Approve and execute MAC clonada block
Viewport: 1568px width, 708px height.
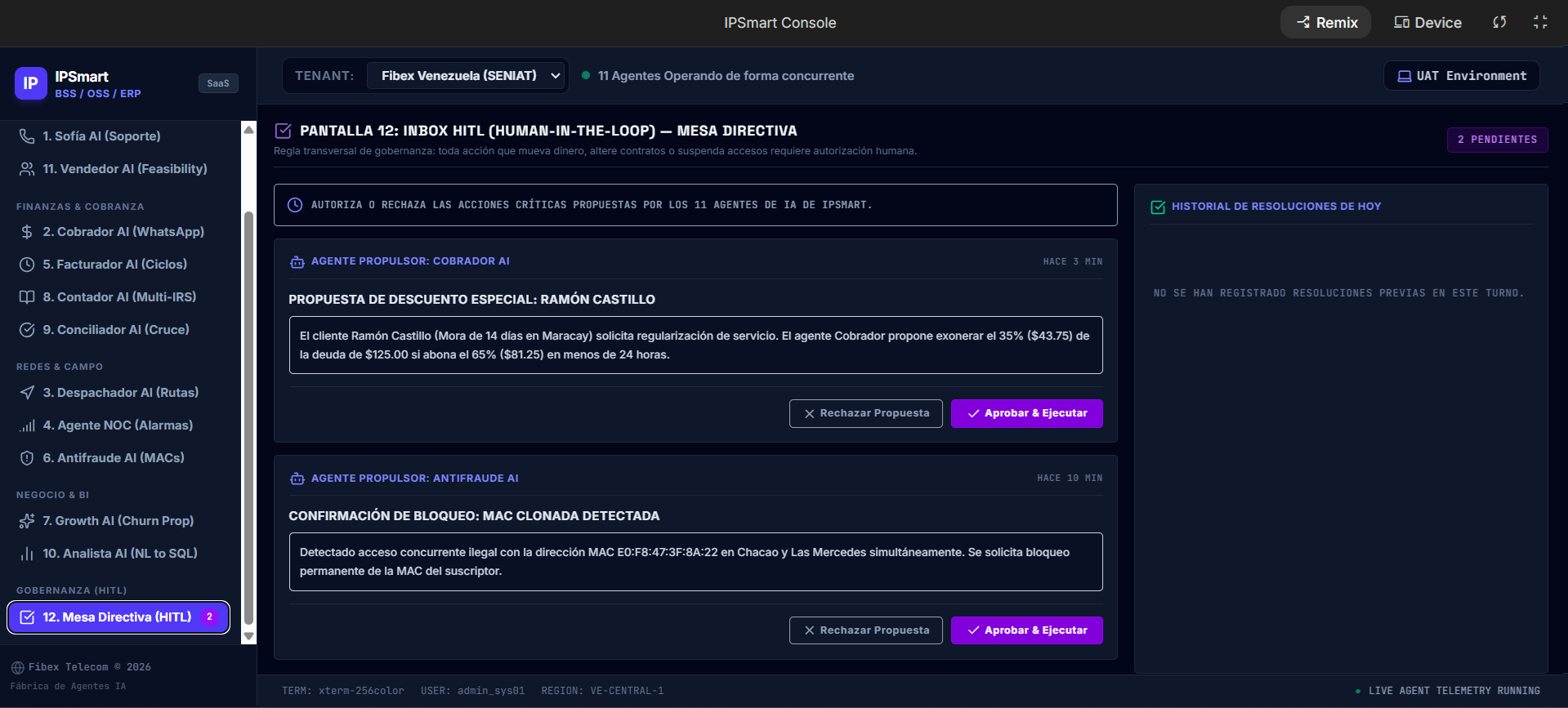pos(1026,630)
